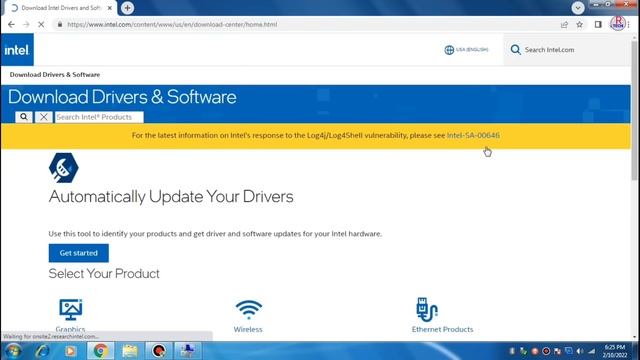Viewport: 640px width, 360px height.
Task: Open File Explorer folder in taskbar
Action: click(x=130, y=351)
